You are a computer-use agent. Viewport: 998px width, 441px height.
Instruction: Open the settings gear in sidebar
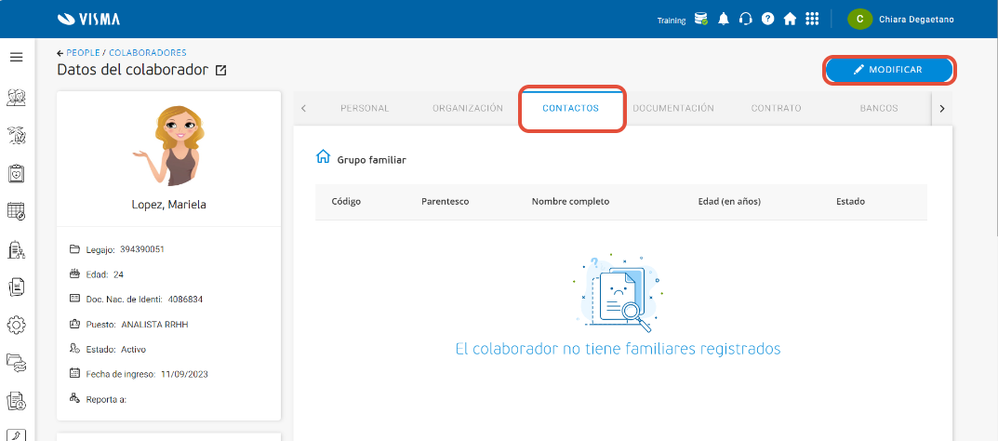pyautogui.click(x=16, y=325)
